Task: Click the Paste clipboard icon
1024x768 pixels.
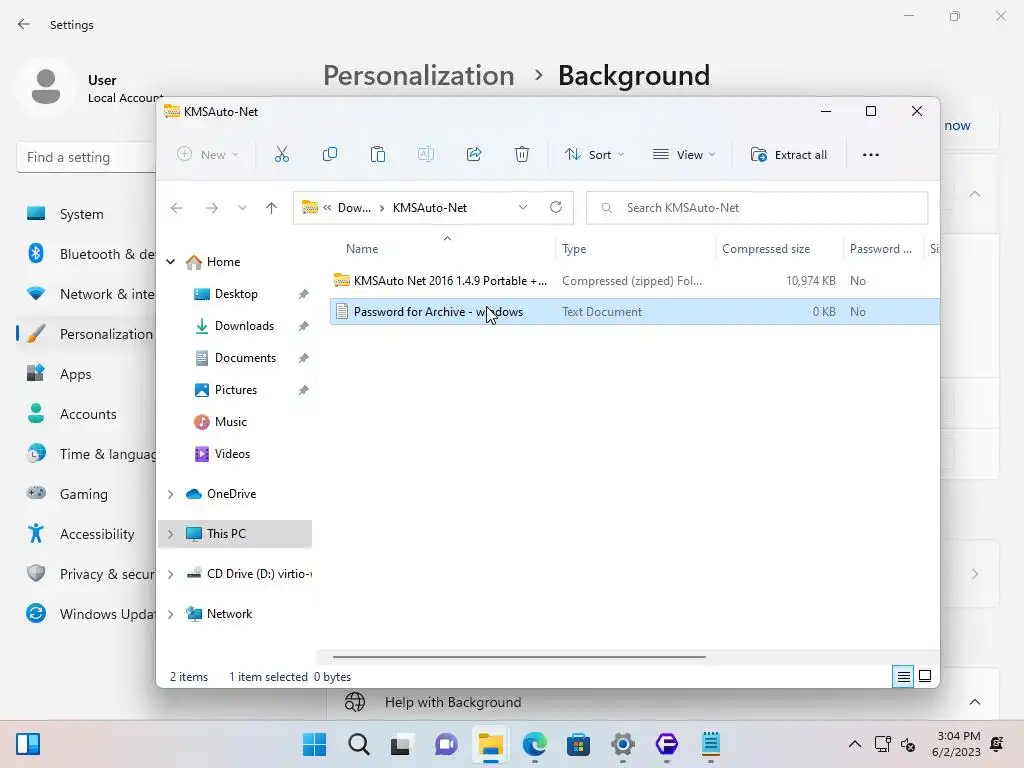Action: 377,155
